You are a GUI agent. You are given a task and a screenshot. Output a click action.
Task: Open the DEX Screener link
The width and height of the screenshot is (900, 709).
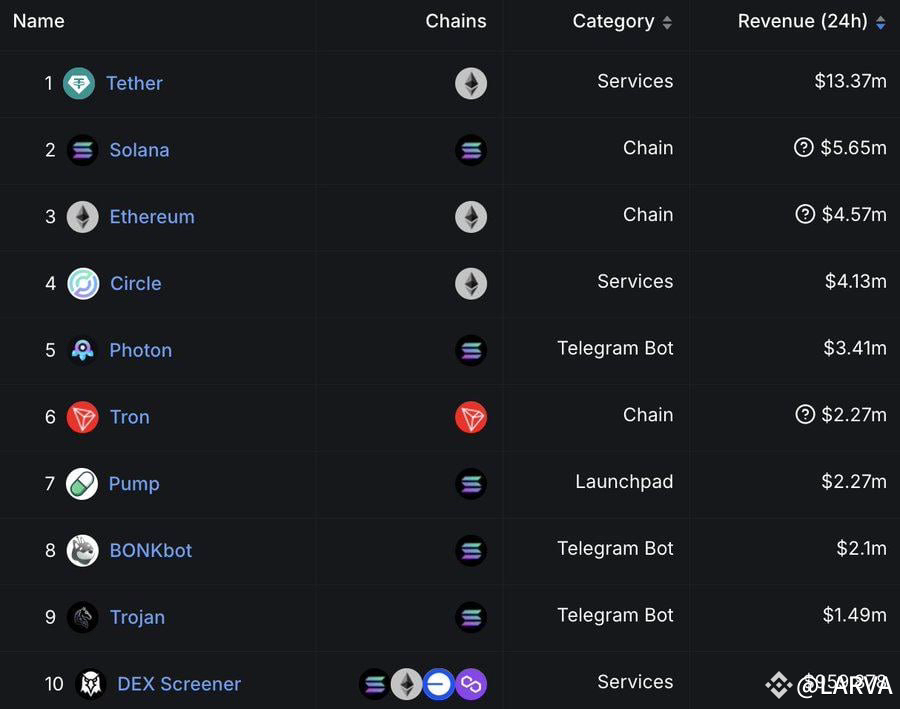click(178, 684)
